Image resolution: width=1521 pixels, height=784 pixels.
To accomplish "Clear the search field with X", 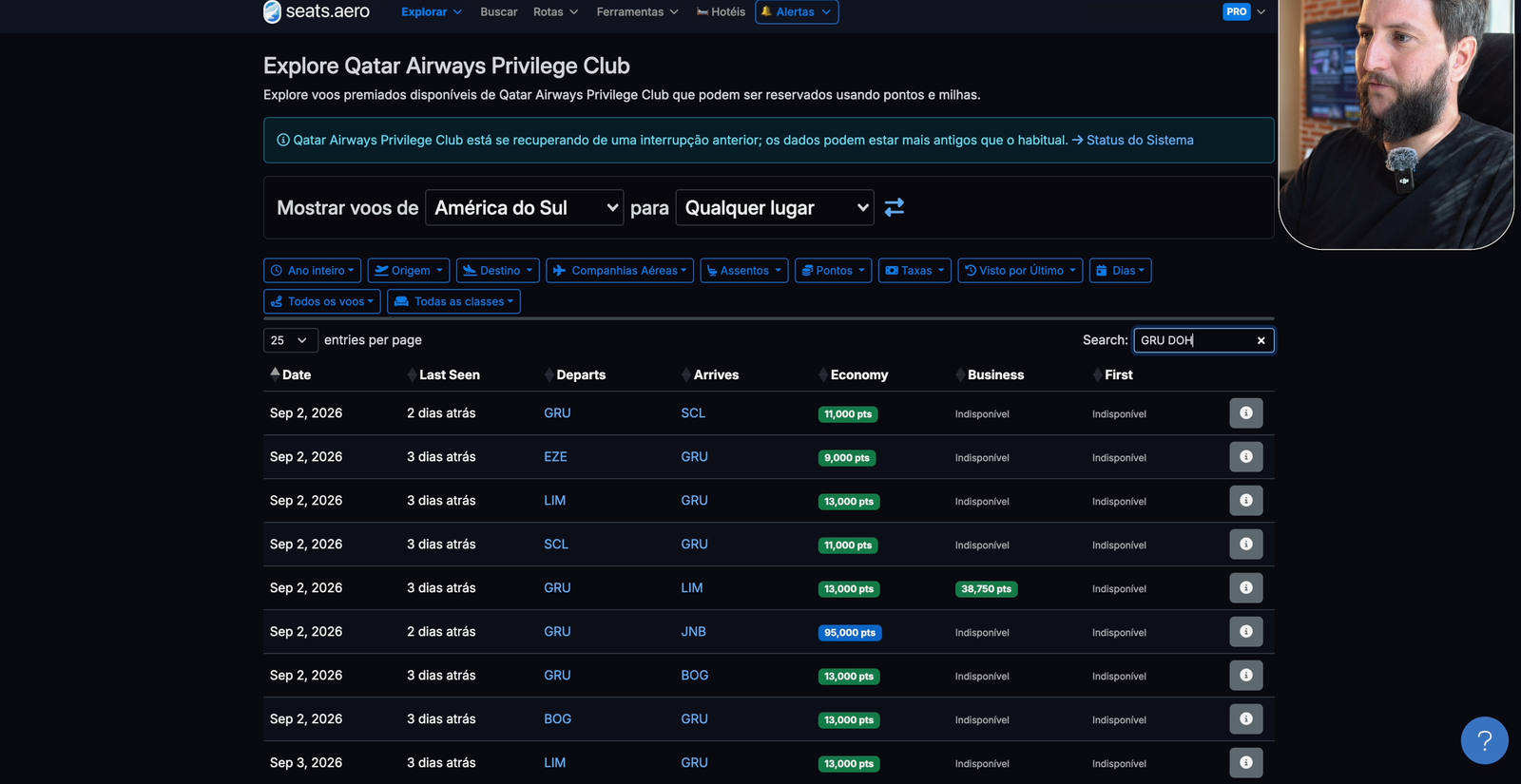I will point(1261,340).
